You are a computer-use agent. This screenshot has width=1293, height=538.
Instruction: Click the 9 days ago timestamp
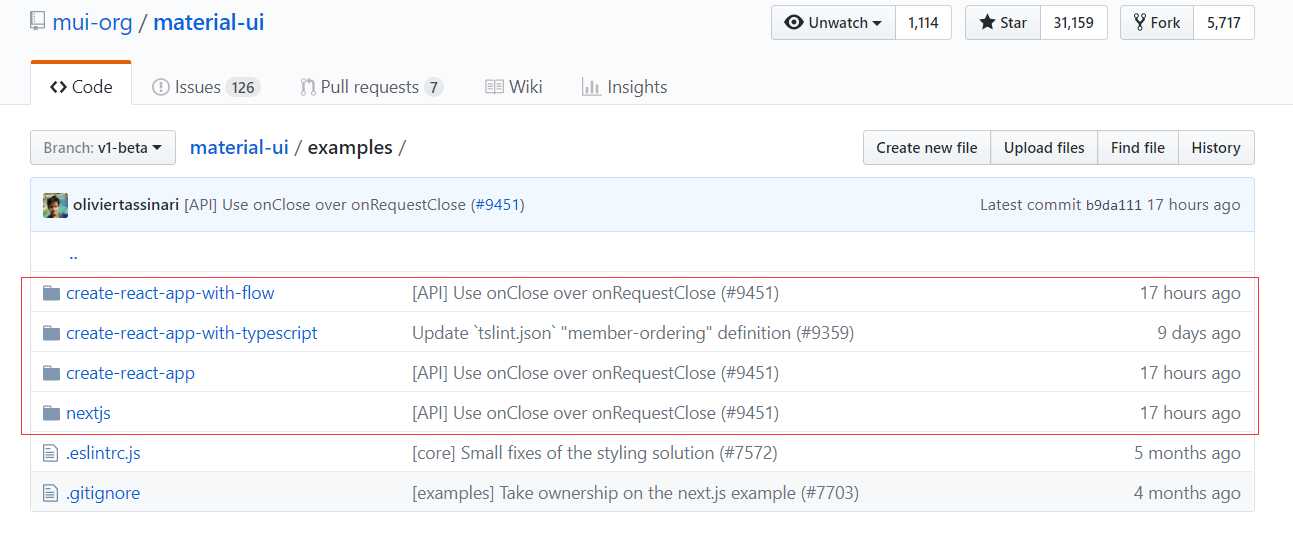1198,333
